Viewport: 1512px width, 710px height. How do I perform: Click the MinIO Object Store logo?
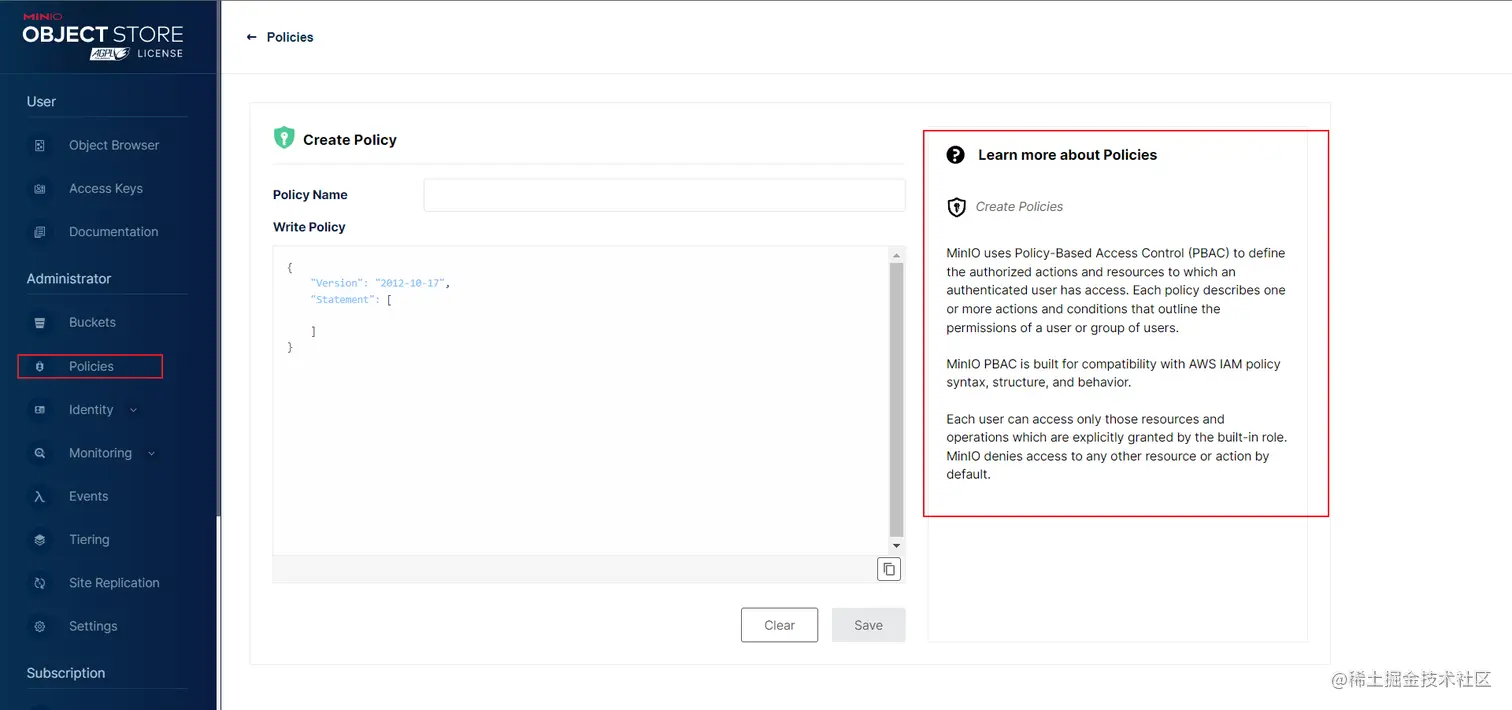tap(103, 37)
